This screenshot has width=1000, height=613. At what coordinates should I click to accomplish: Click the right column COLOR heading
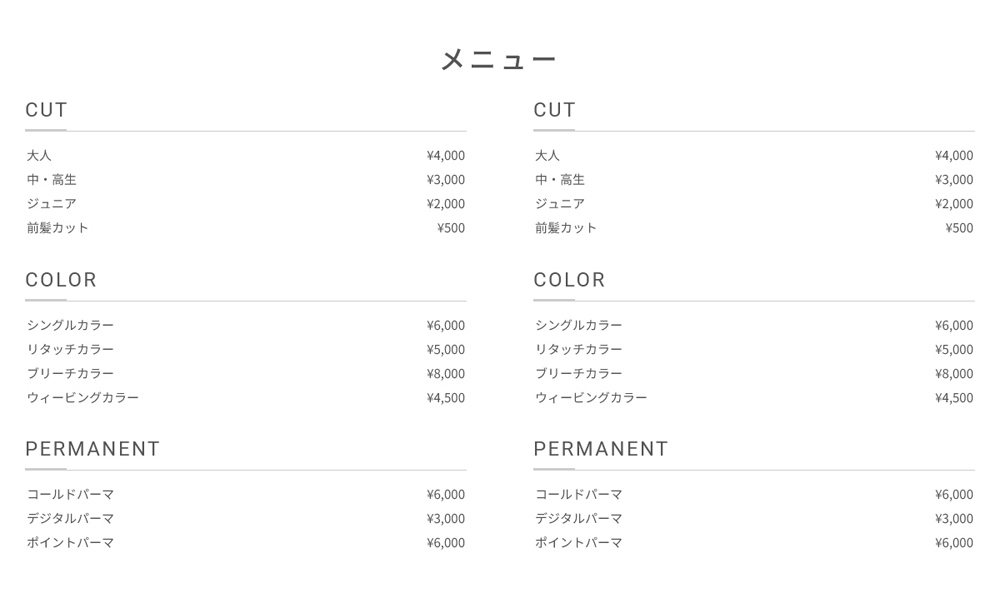(x=569, y=279)
